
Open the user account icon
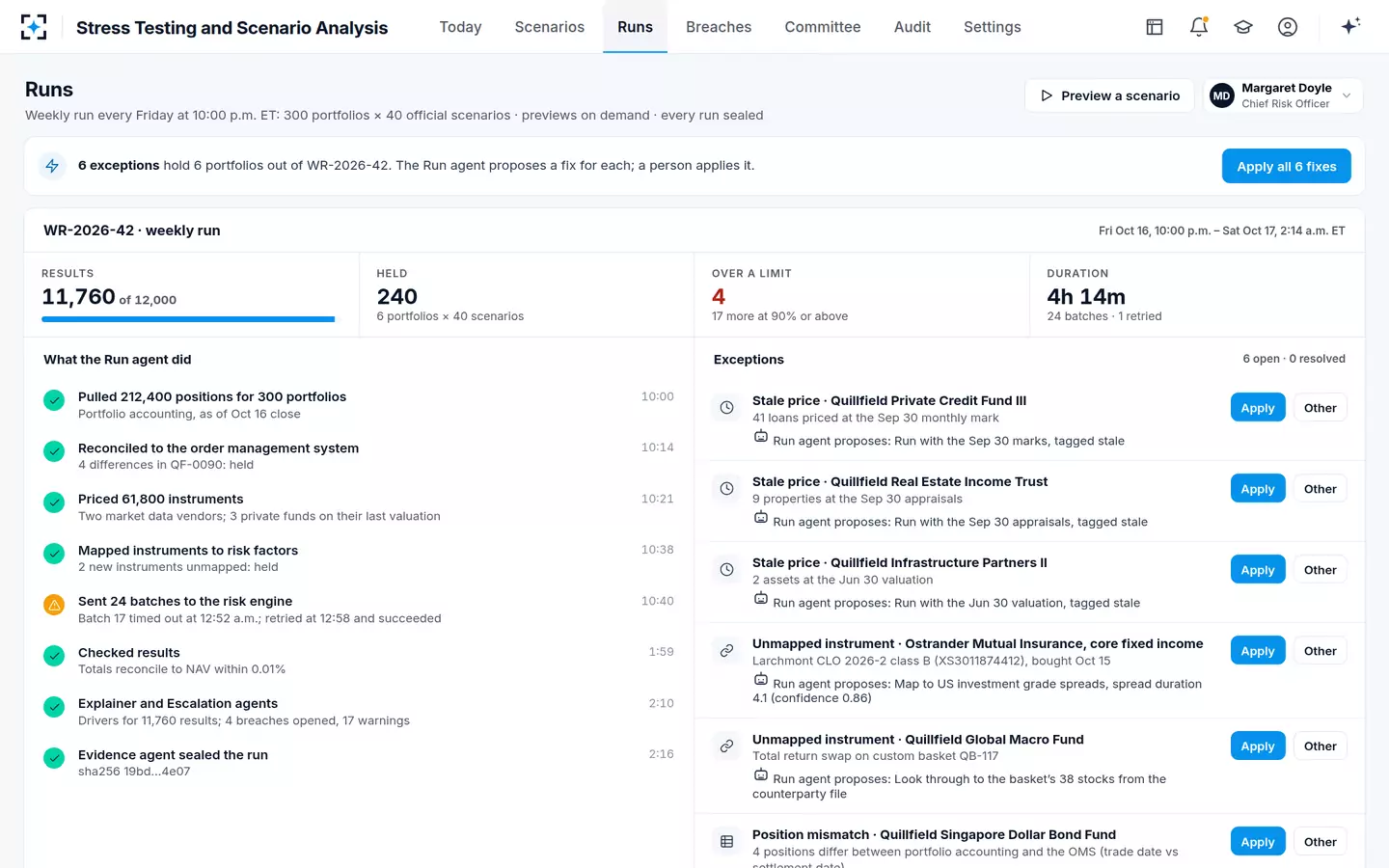pos(1288,27)
